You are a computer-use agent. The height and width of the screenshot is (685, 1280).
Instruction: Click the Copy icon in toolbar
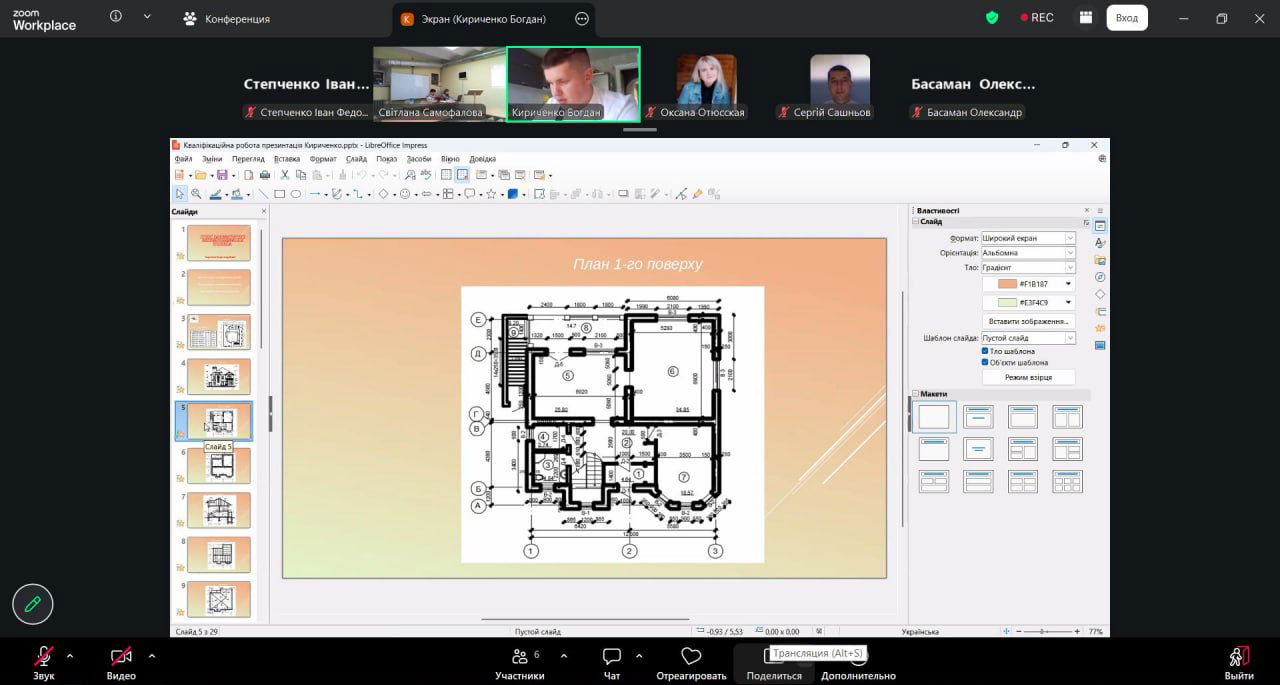[301, 175]
